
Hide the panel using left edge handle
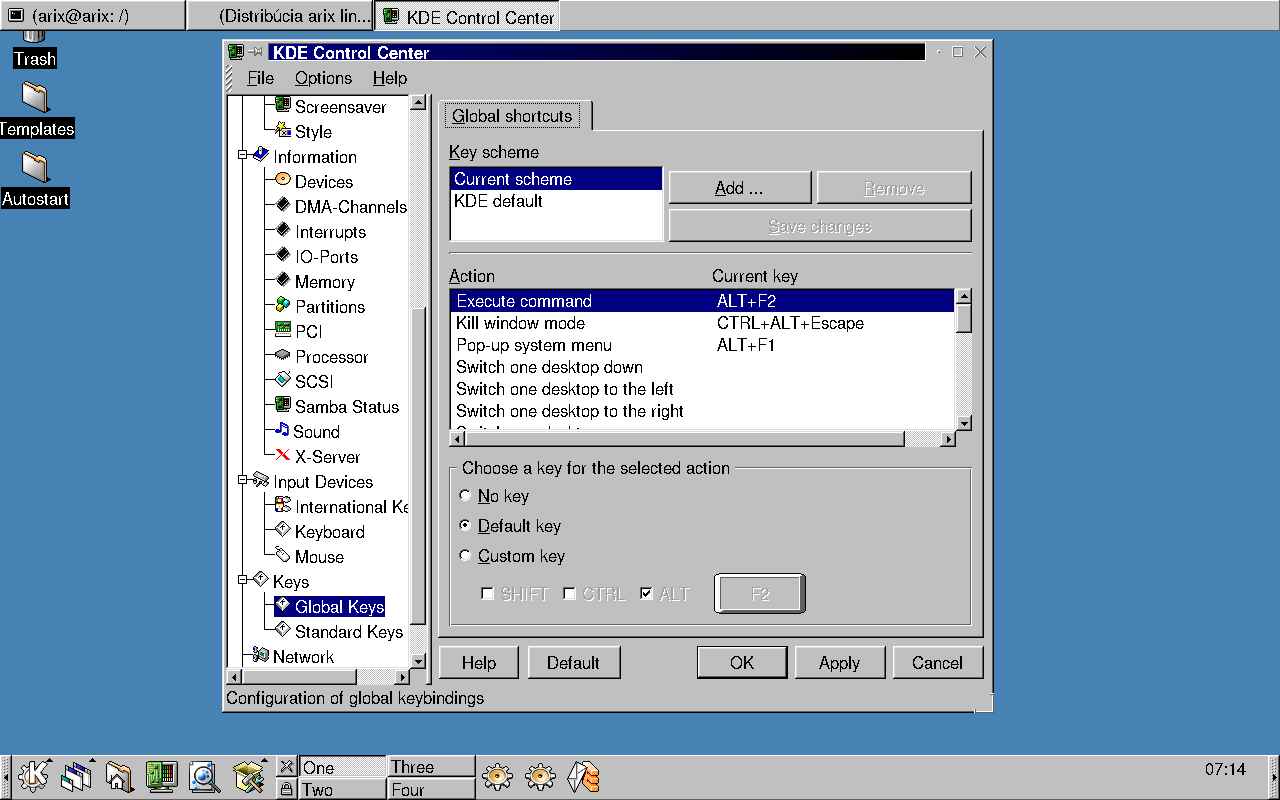pos(5,775)
